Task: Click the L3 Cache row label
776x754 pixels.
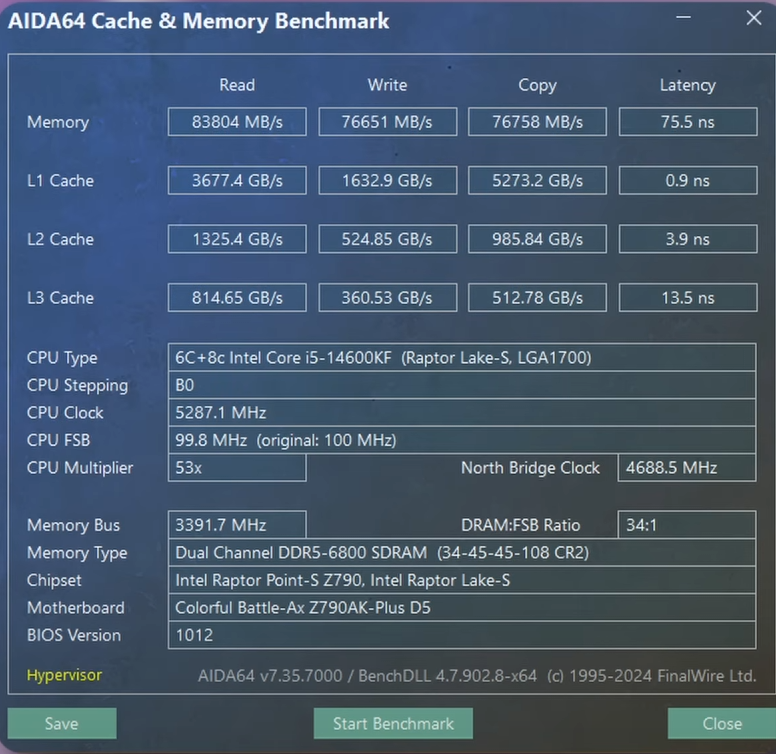Action: 60,298
